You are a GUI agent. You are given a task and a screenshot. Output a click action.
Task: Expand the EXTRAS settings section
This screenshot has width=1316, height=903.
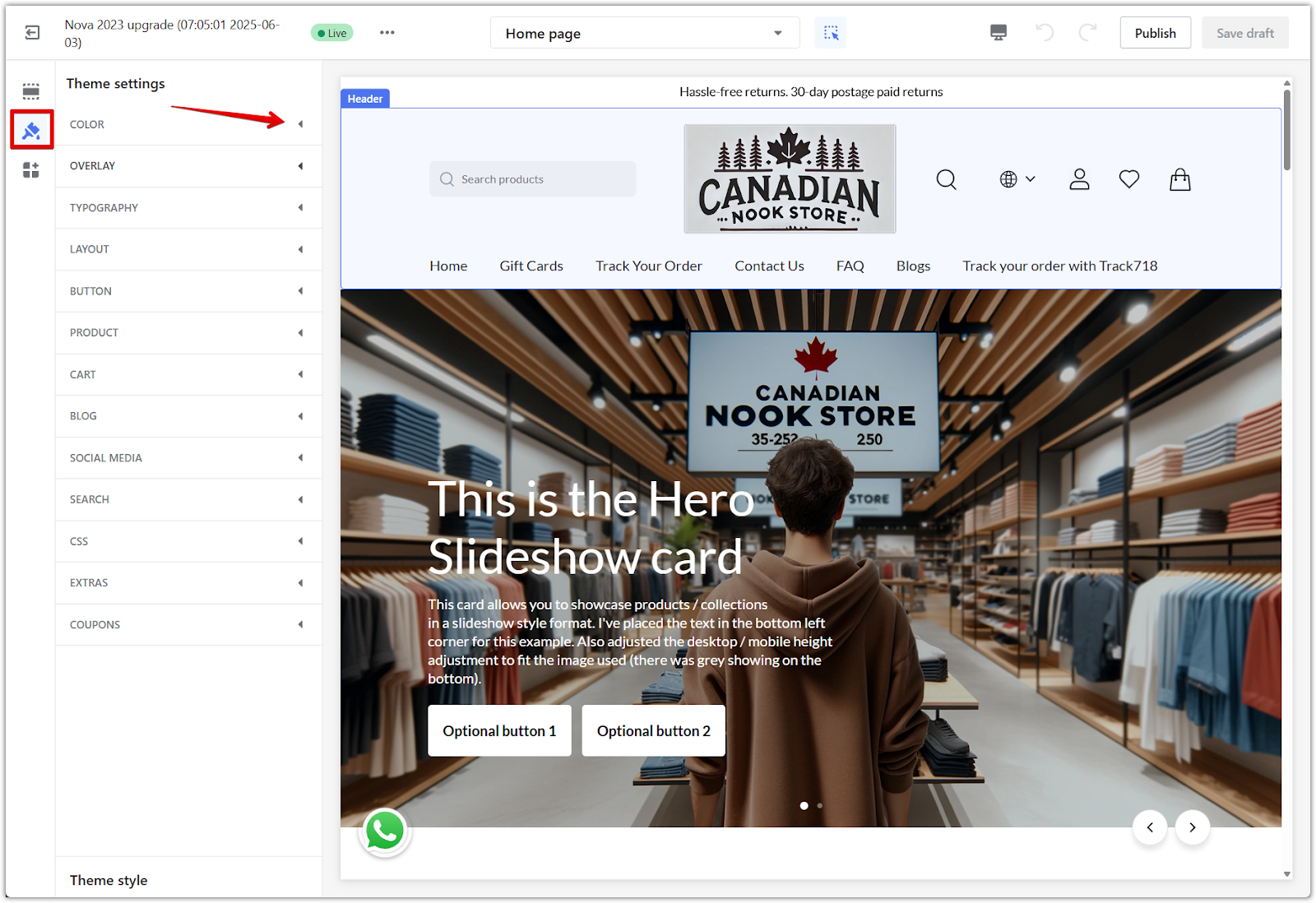188,582
